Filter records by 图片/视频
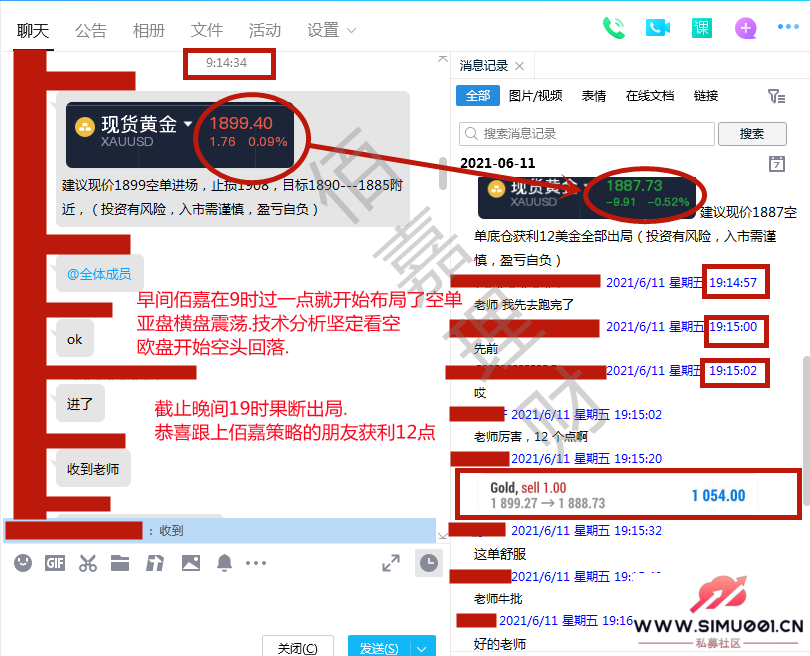Image resolution: width=810 pixels, height=656 pixels. point(535,96)
